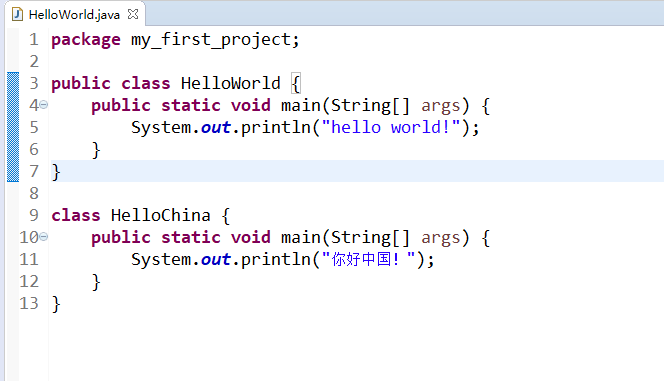The height and width of the screenshot is (381, 664).
Task: Click the "hello world!" string literal
Action: [391, 127]
